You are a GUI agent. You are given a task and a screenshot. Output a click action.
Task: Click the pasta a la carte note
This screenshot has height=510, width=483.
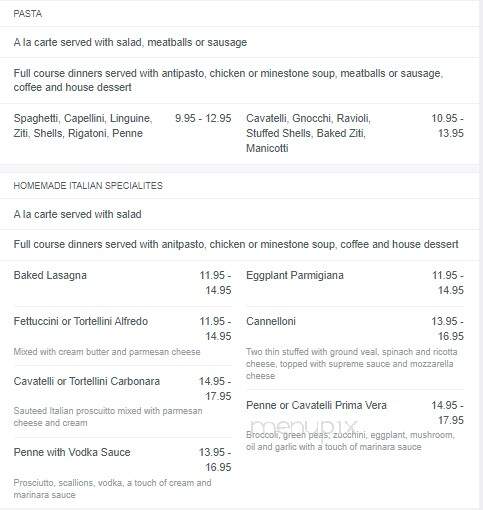tap(130, 42)
